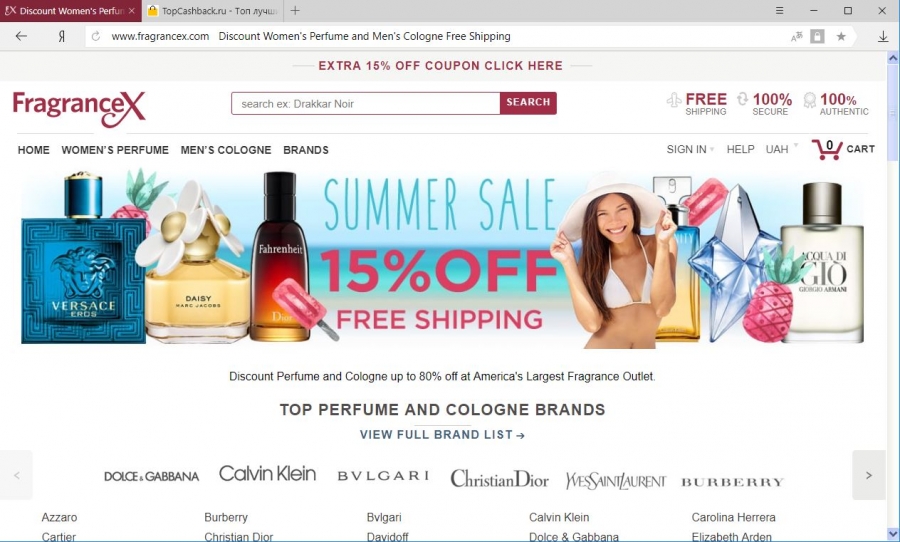This screenshot has width=900, height=542.
Task: Expand the SIGN IN dropdown
Action: 690,149
